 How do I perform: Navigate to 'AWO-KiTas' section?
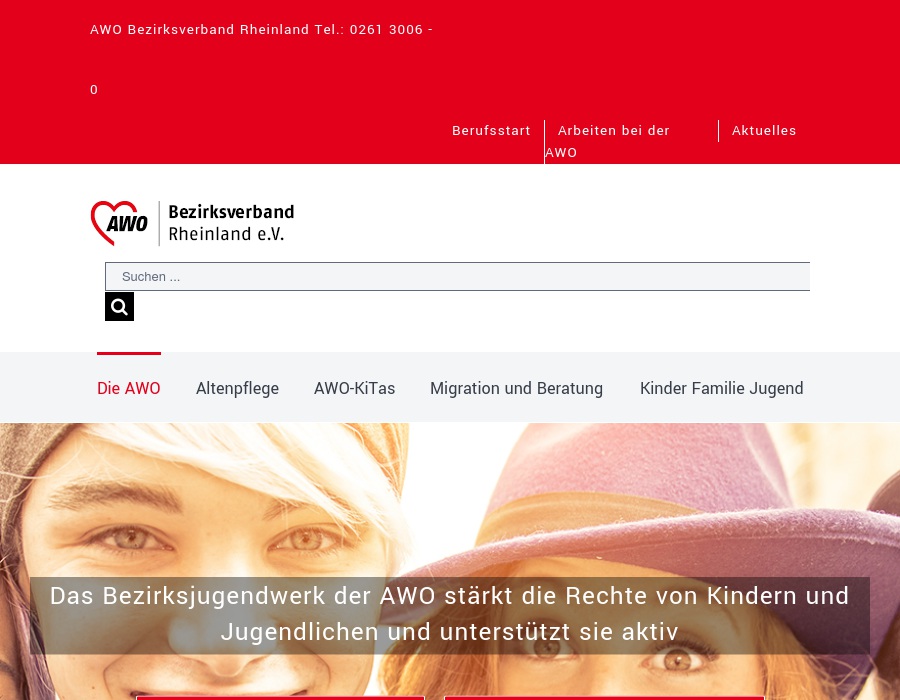coord(354,388)
